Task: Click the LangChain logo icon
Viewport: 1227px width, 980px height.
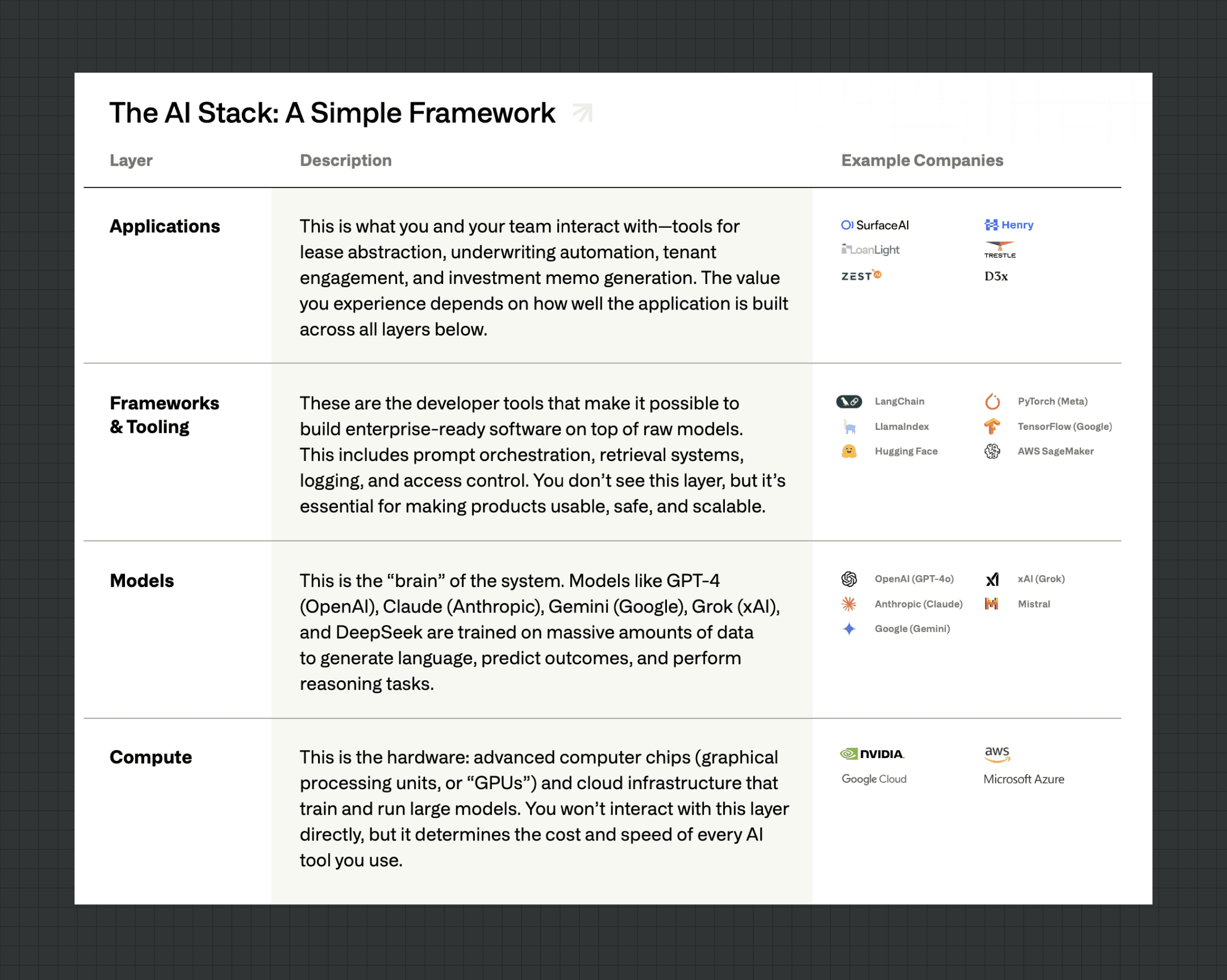Action: 849,401
